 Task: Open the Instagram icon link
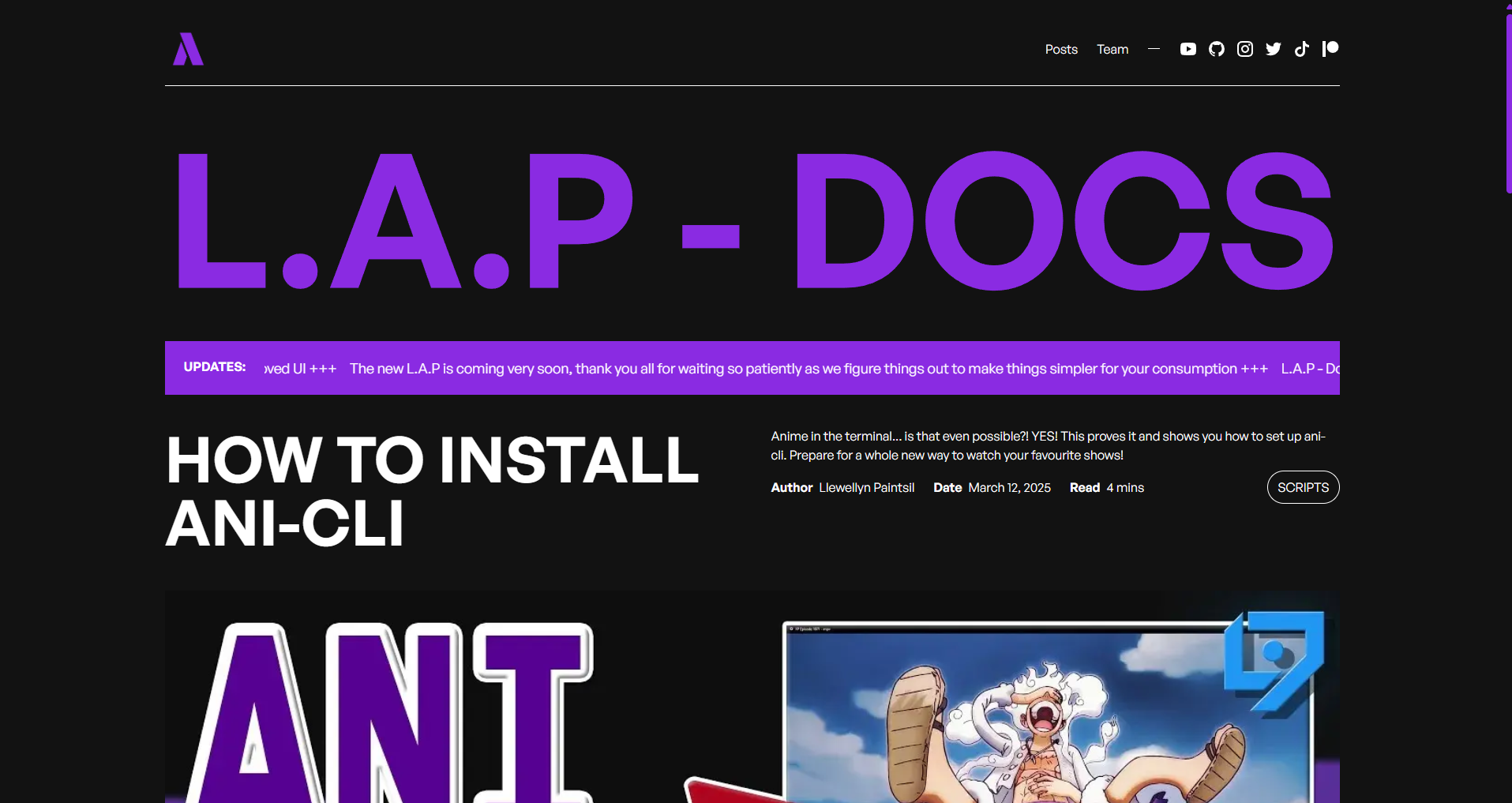pos(1244,49)
